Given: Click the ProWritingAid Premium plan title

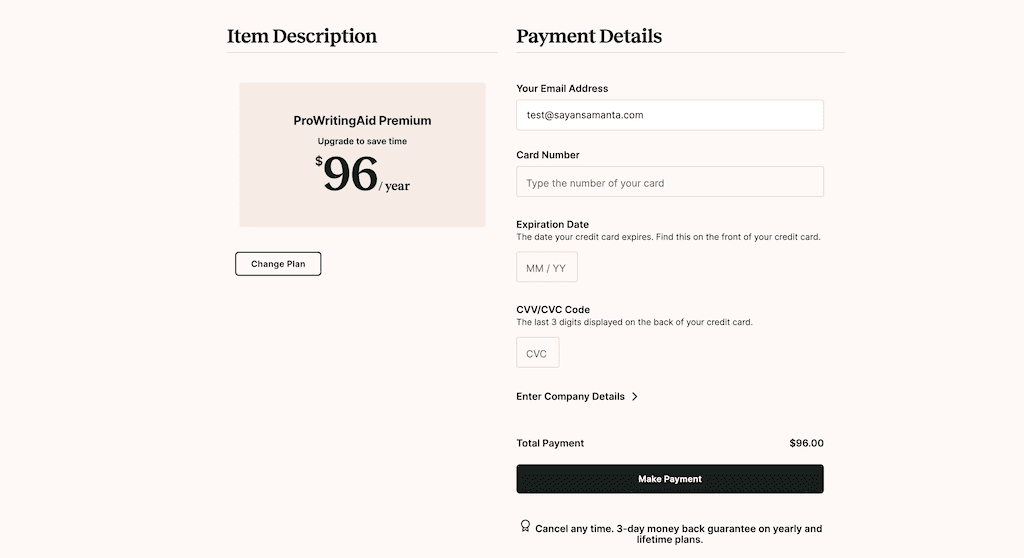Looking at the screenshot, I should point(362,121).
